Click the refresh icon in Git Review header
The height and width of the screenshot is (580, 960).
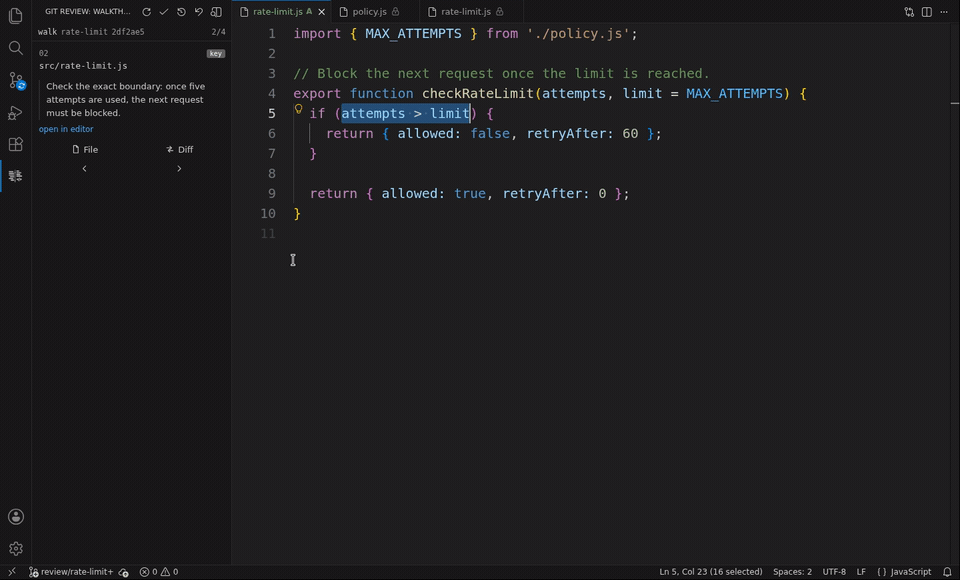[146, 12]
